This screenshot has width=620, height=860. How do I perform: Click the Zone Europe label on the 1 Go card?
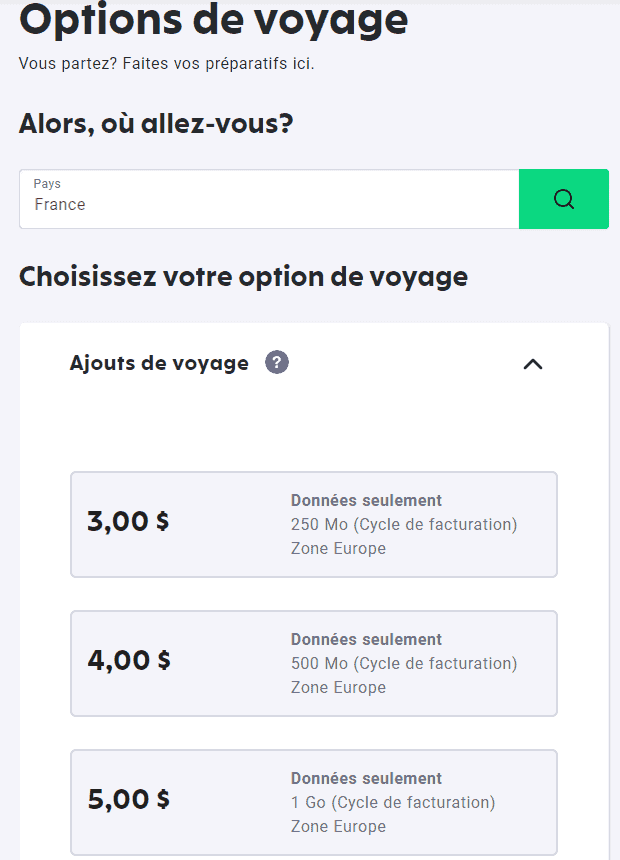click(337, 826)
